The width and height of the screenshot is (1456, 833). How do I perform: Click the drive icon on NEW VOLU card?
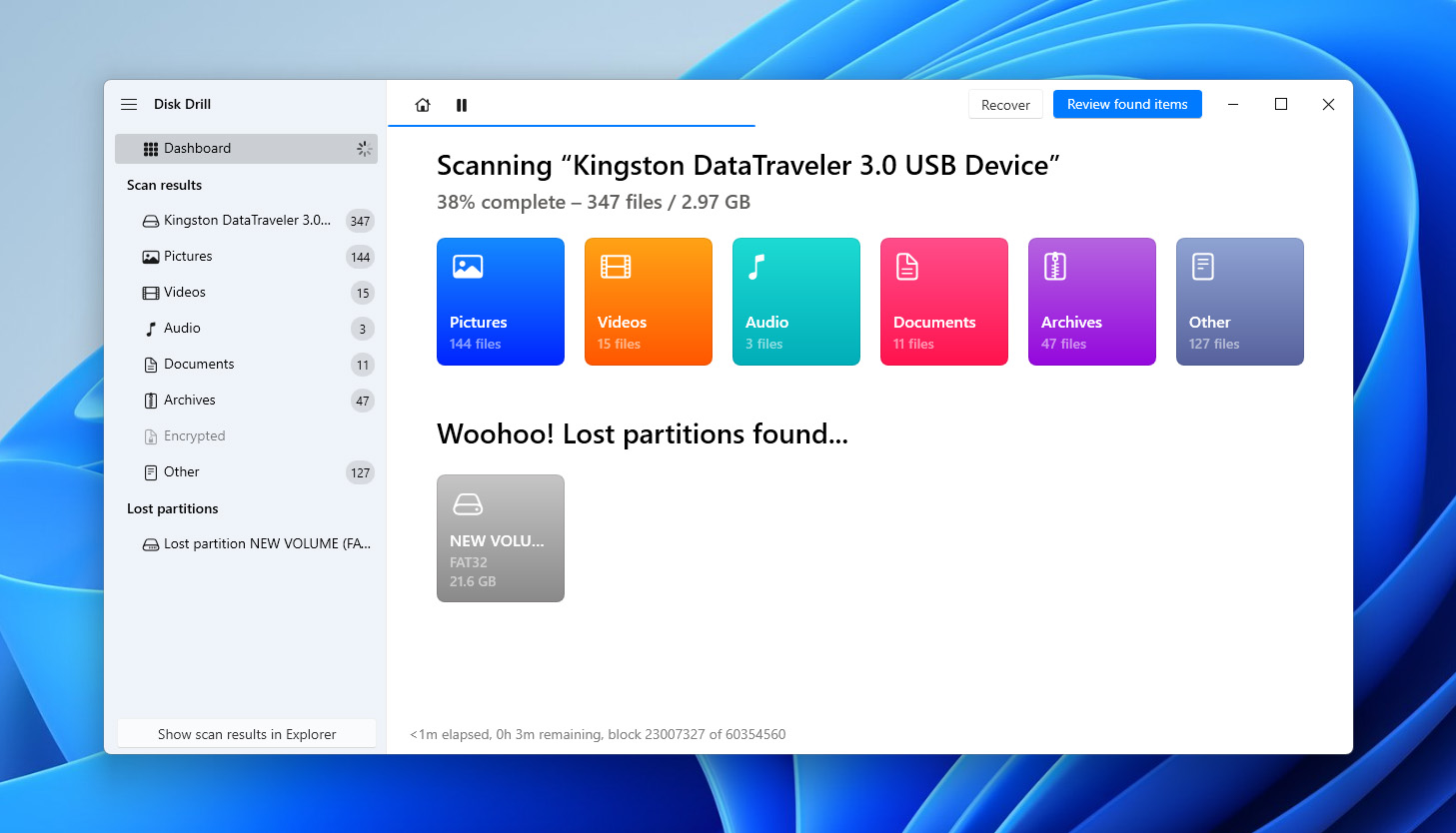(x=468, y=503)
